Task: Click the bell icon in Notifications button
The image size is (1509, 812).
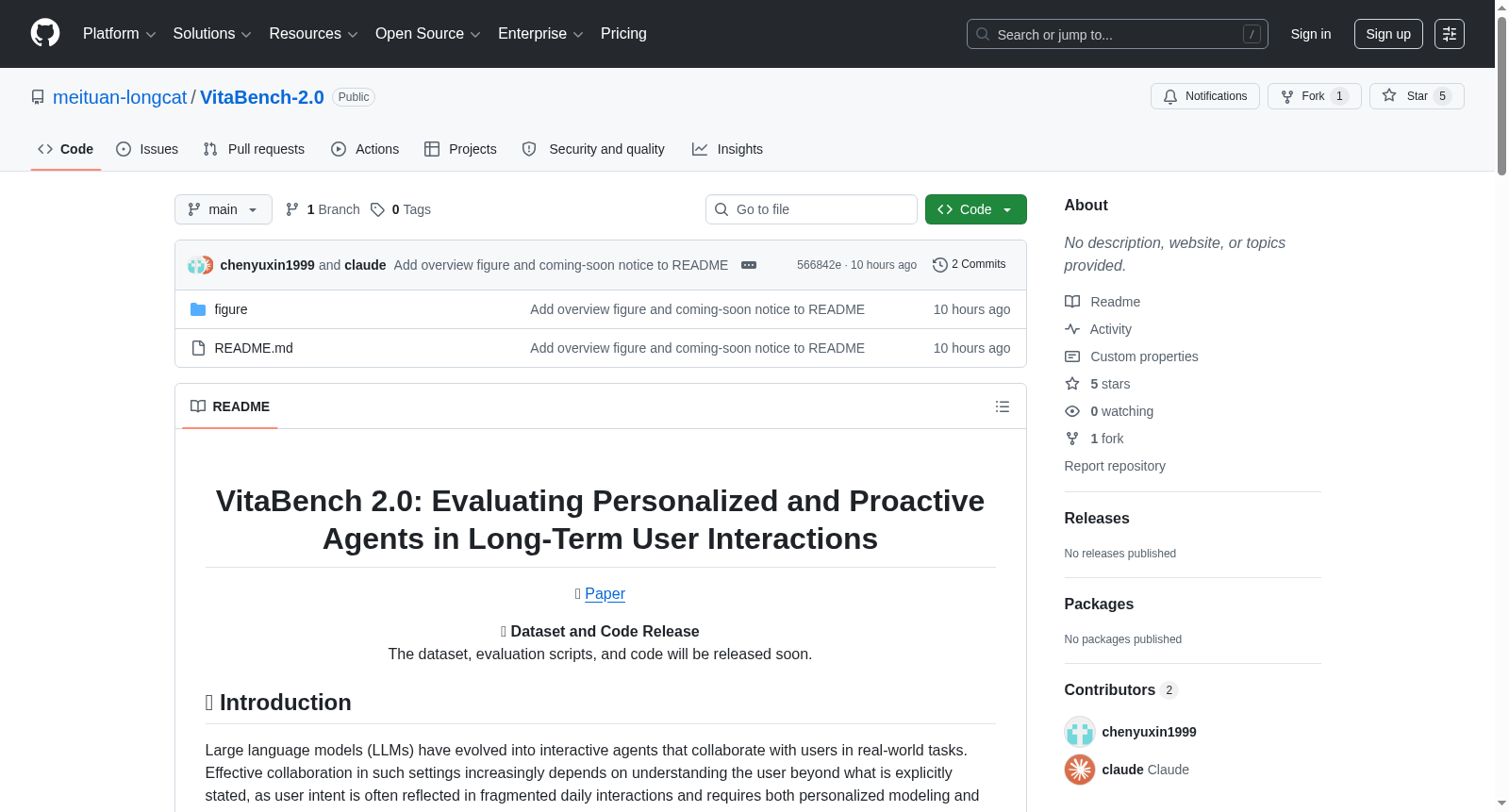Action: click(x=1170, y=96)
